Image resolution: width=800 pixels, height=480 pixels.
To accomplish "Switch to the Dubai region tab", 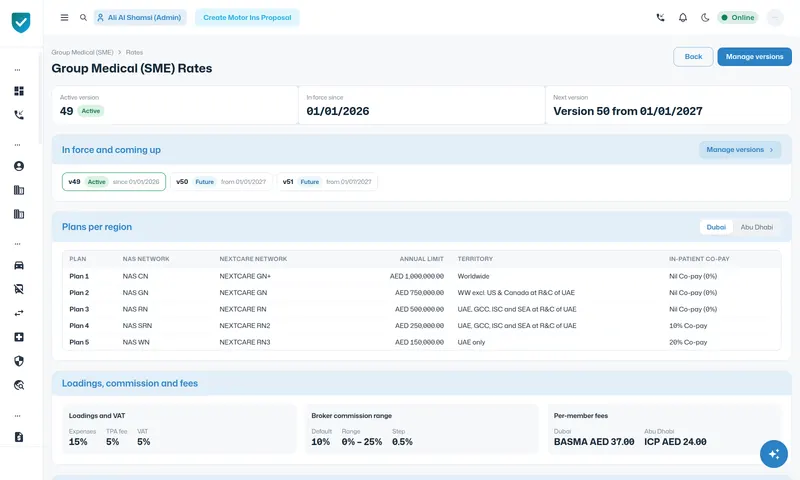I will [716, 227].
